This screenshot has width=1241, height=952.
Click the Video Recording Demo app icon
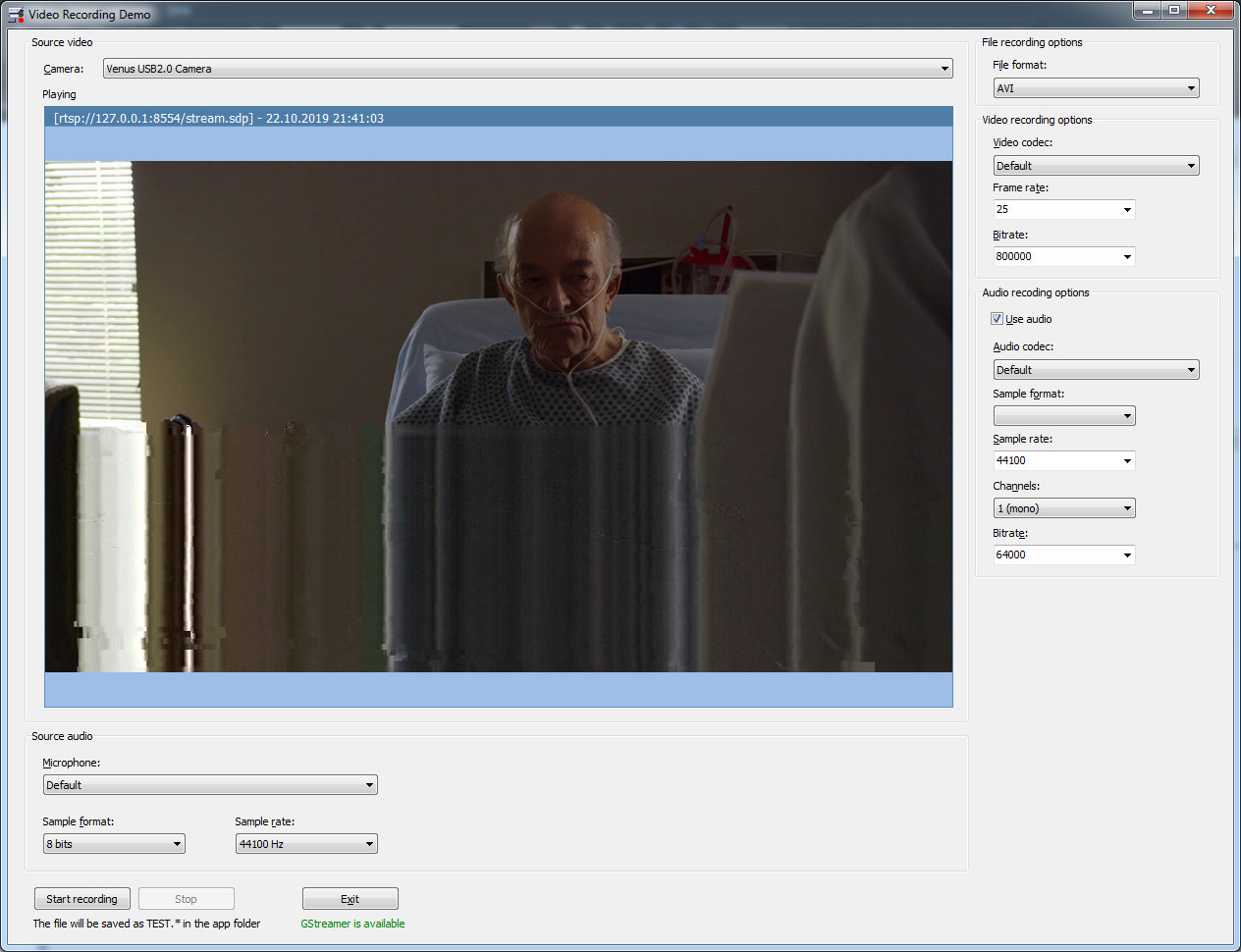coord(16,15)
